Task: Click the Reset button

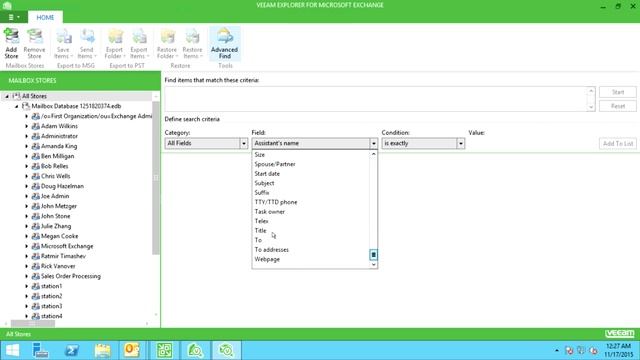Action: click(x=618, y=106)
